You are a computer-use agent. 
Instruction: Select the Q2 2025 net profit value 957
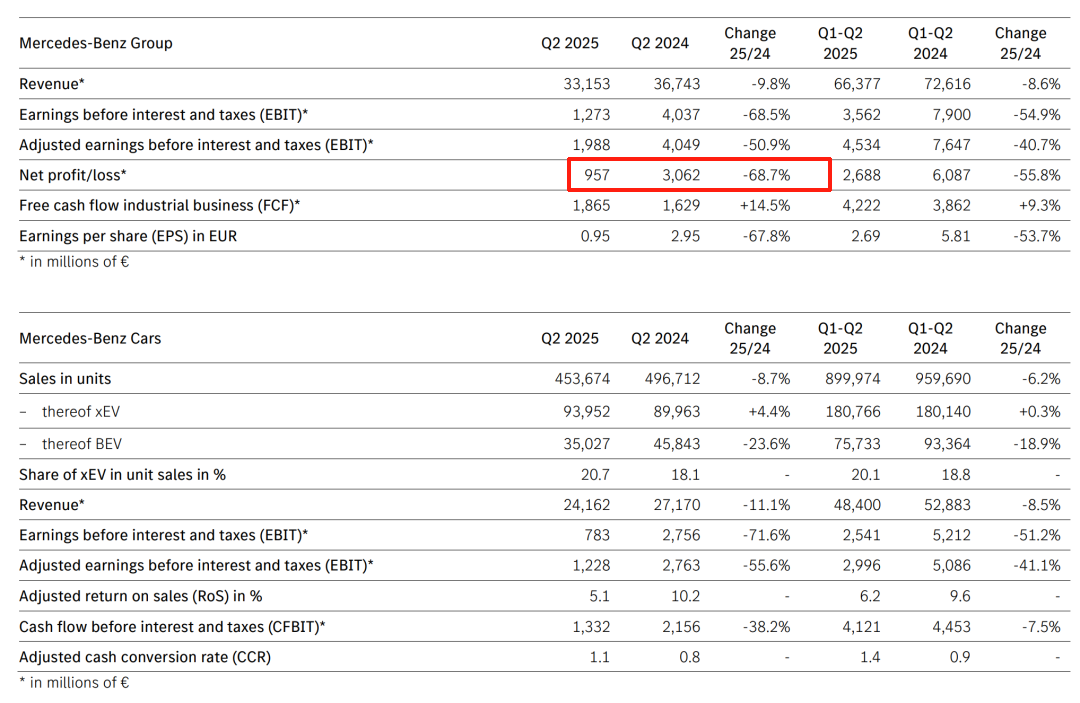596,175
